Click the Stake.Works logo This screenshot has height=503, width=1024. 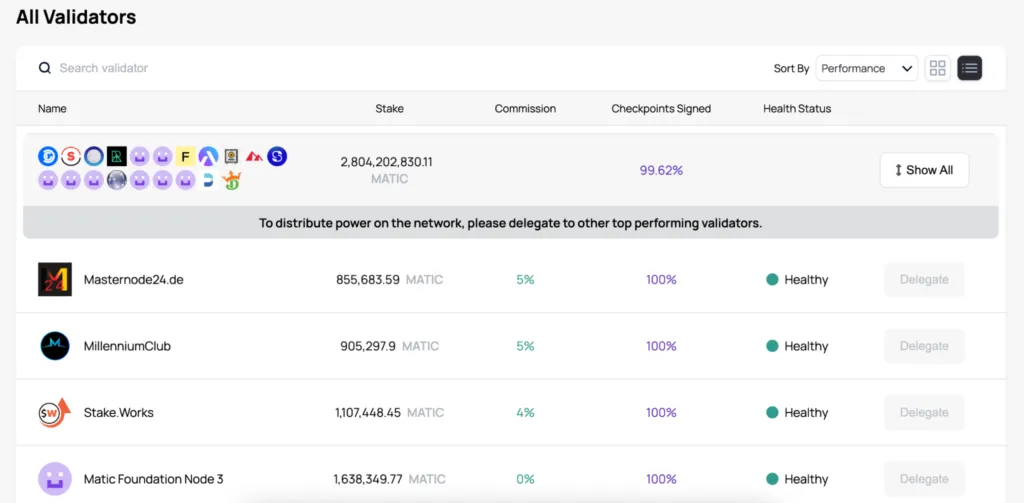(54, 412)
